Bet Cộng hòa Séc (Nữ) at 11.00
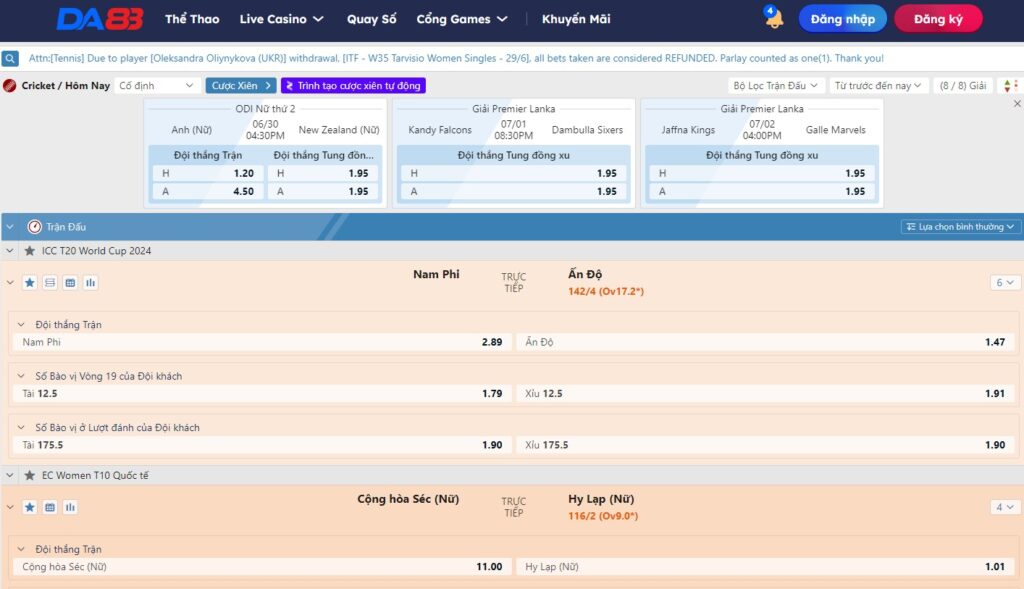This screenshot has width=1024, height=589. [x=262, y=567]
